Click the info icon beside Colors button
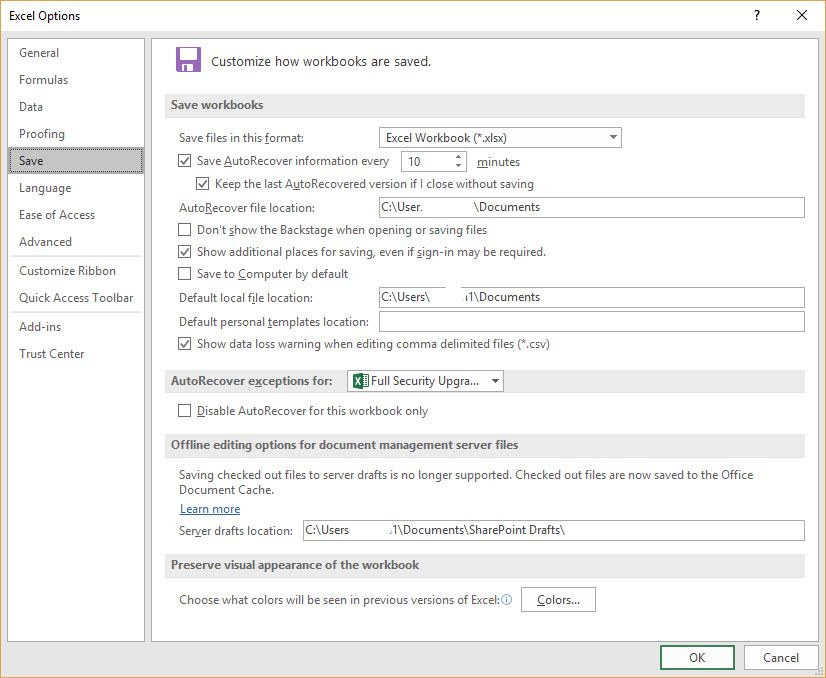This screenshot has width=826, height=678. point(506,600)
